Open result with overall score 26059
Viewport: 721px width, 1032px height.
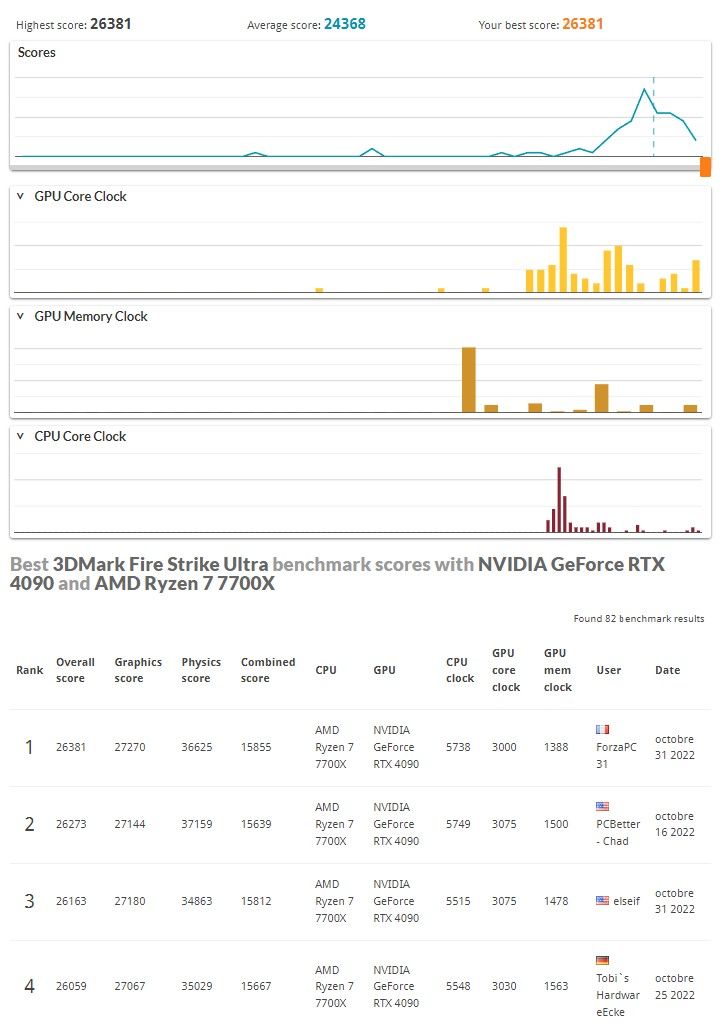coord(71,986)
